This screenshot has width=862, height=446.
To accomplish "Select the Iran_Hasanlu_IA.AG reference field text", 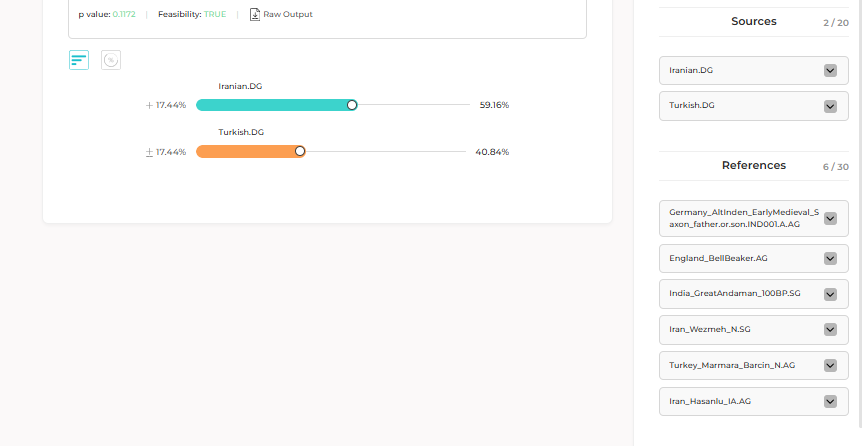I will (x=710, y=401).
